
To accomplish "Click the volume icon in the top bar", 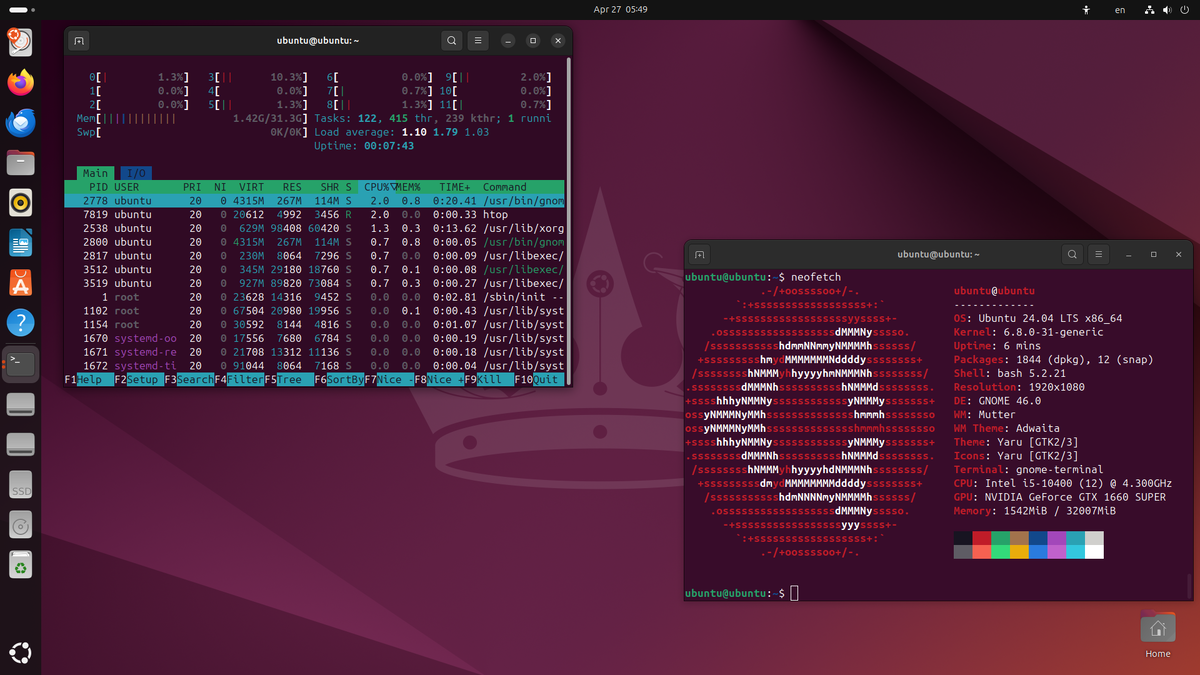I will click(x=1166, y=9).
